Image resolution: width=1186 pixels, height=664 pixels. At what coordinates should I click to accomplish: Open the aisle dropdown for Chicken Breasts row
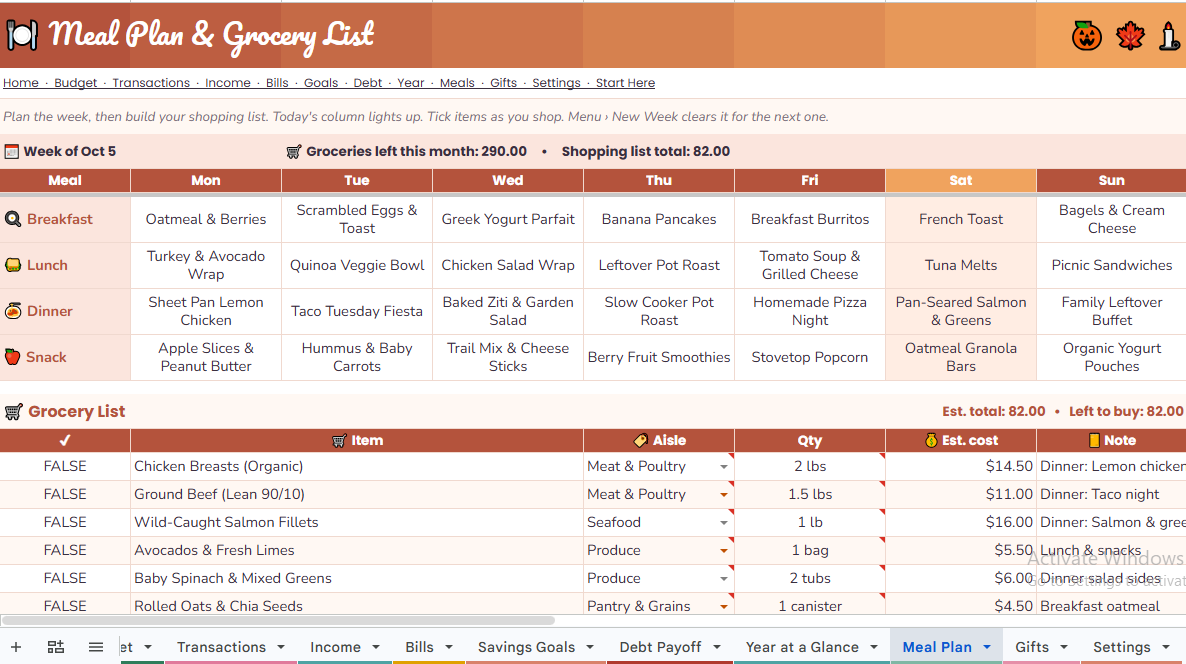tap(724, 467)
